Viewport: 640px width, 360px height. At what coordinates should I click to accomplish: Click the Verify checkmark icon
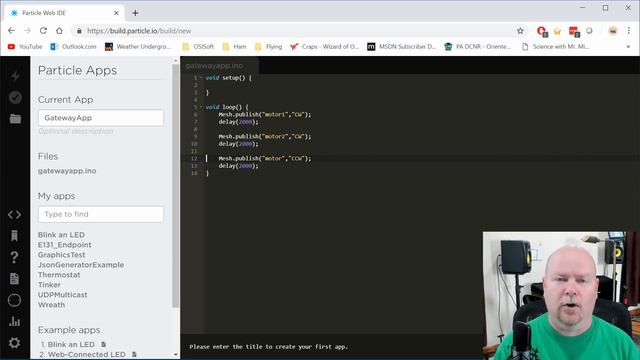(15, 97)
